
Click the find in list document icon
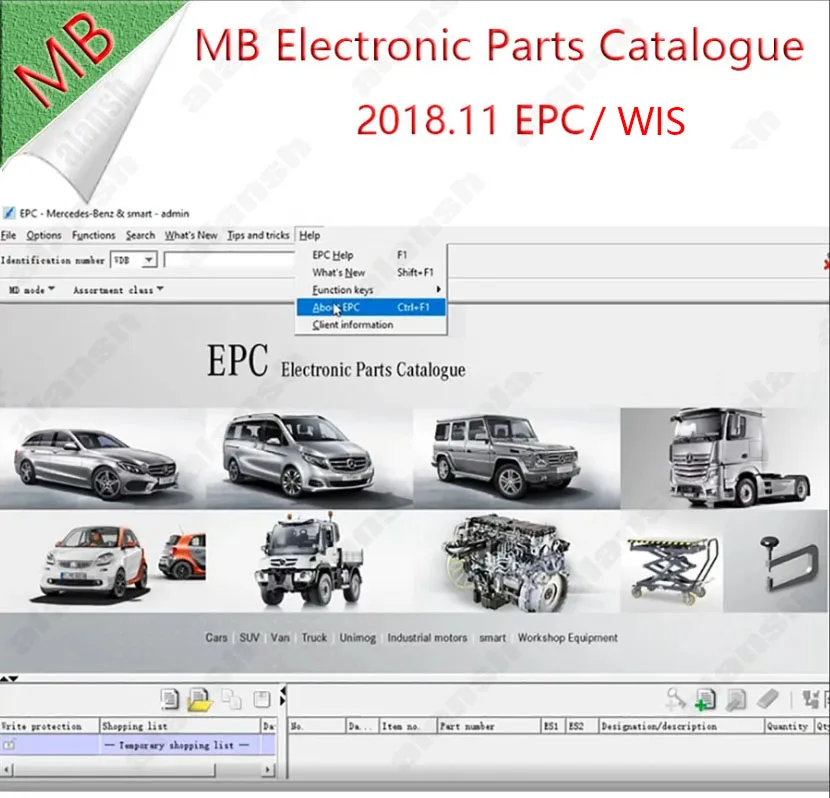coord(736,699)
